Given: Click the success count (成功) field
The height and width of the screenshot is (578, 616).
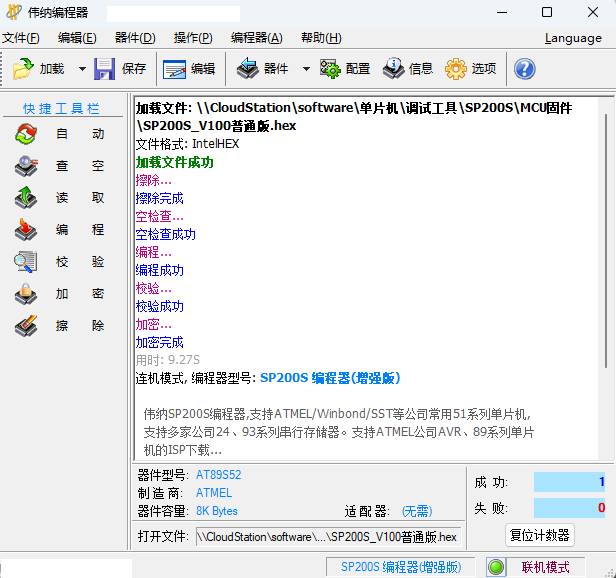Looking at the screenshot, I should coord(569,482).
